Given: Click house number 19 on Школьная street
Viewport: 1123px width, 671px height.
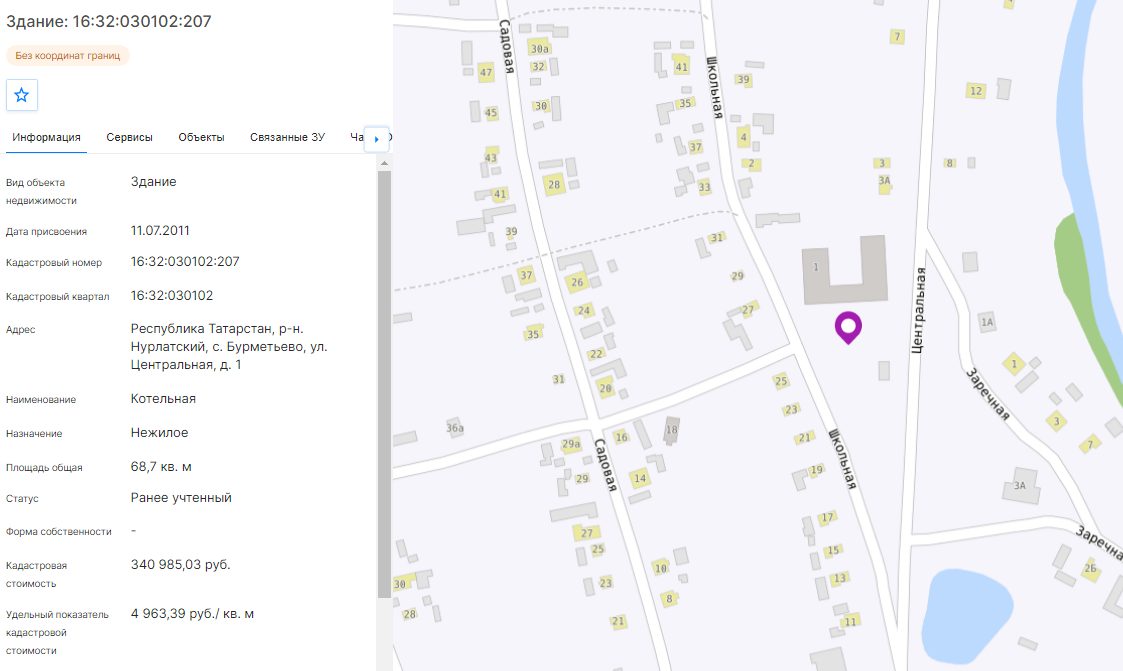Looking at the screenshot, I should pos(816,470).
